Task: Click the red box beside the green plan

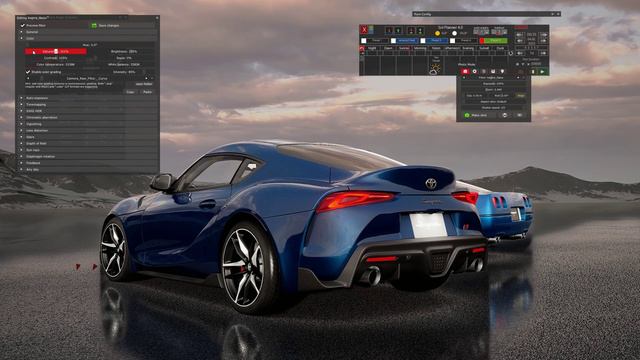Action: tap(482, 41)
